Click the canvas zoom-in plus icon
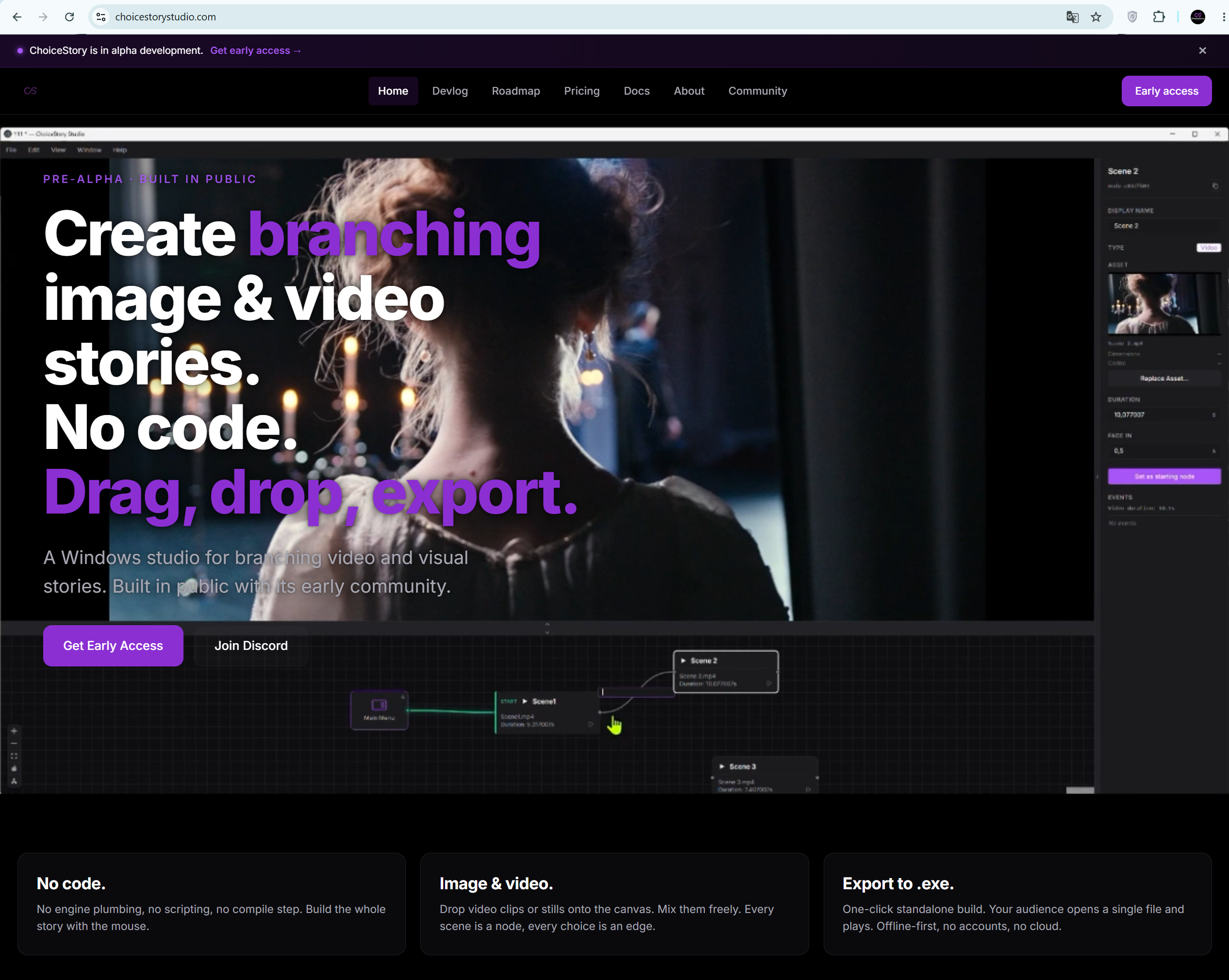The width and height of the screenshot is (1229, 980). point(14,731)
